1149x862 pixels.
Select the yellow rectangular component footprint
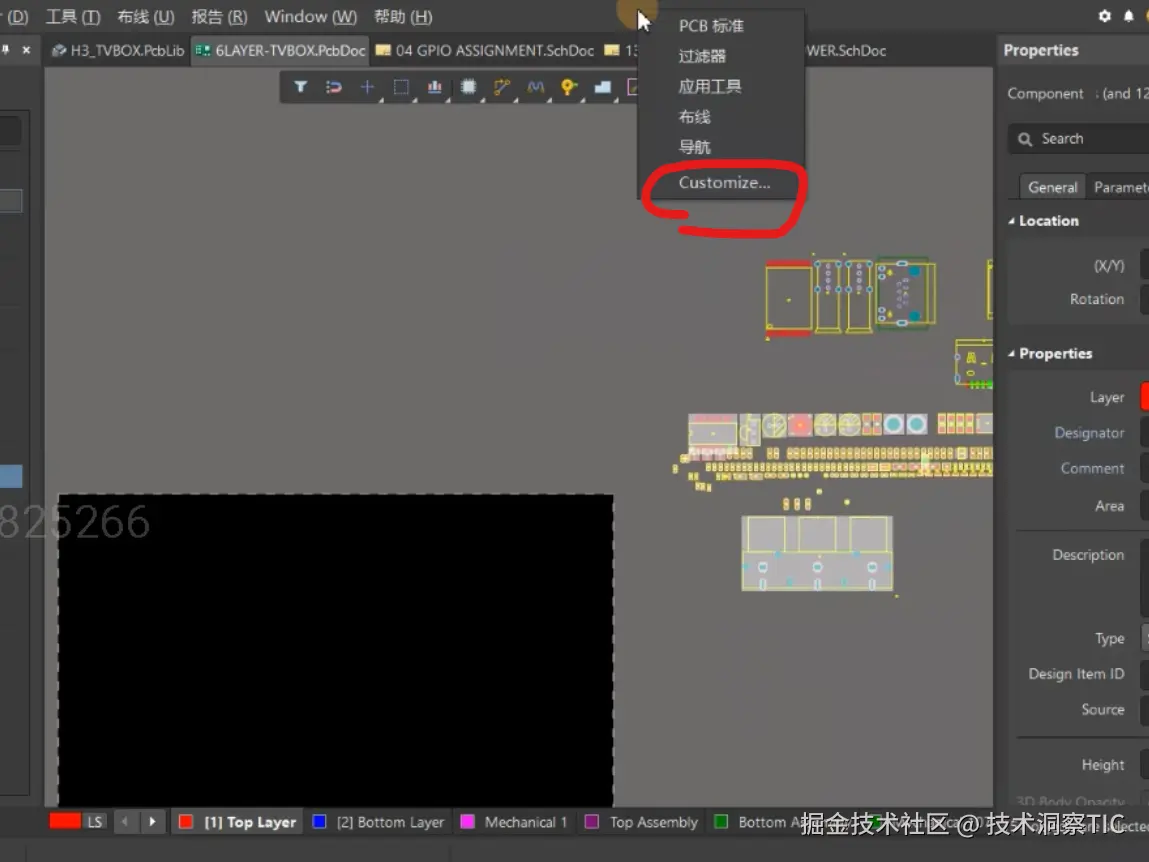788,299
